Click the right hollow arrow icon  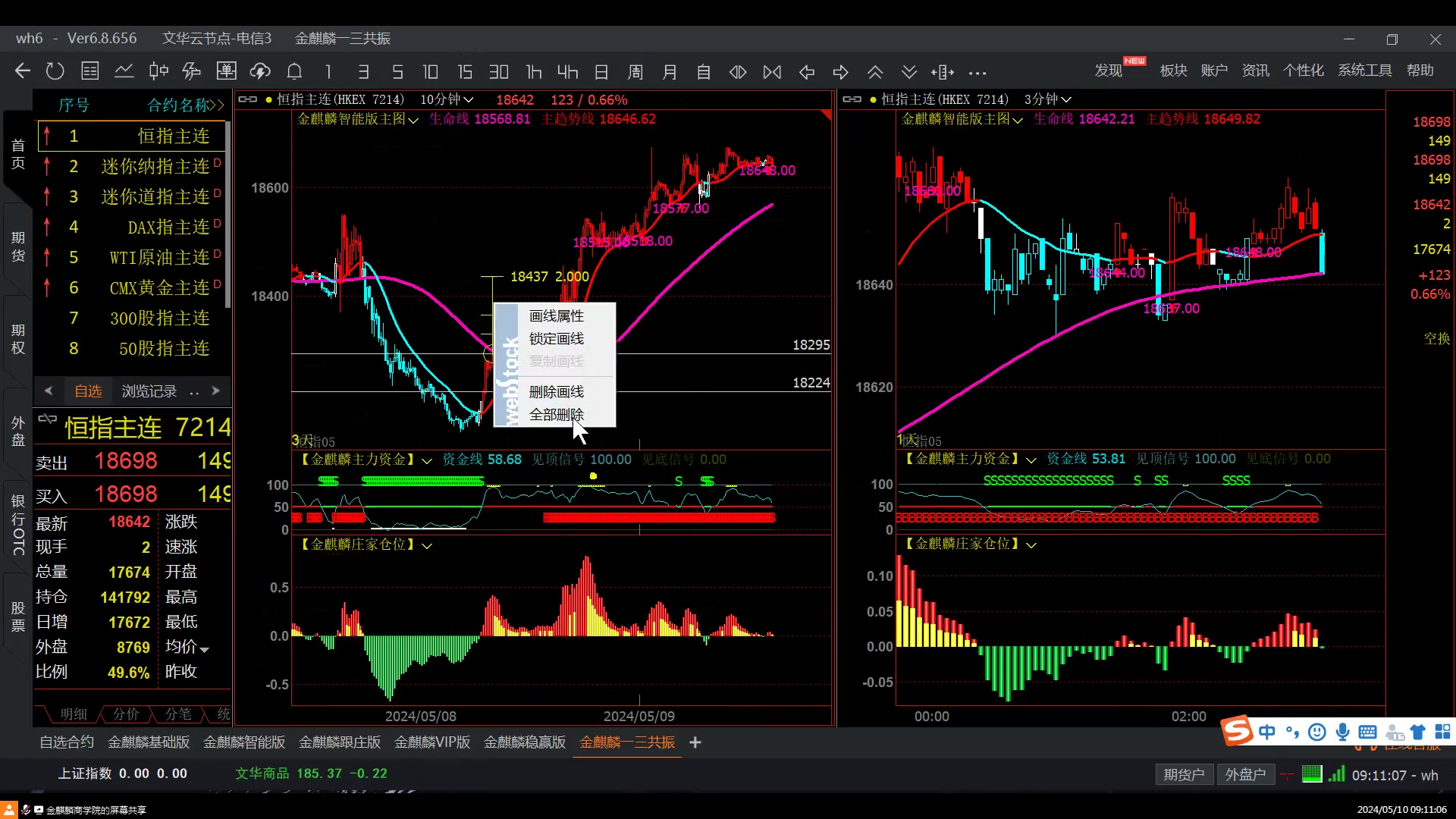[x=840, y=71]
